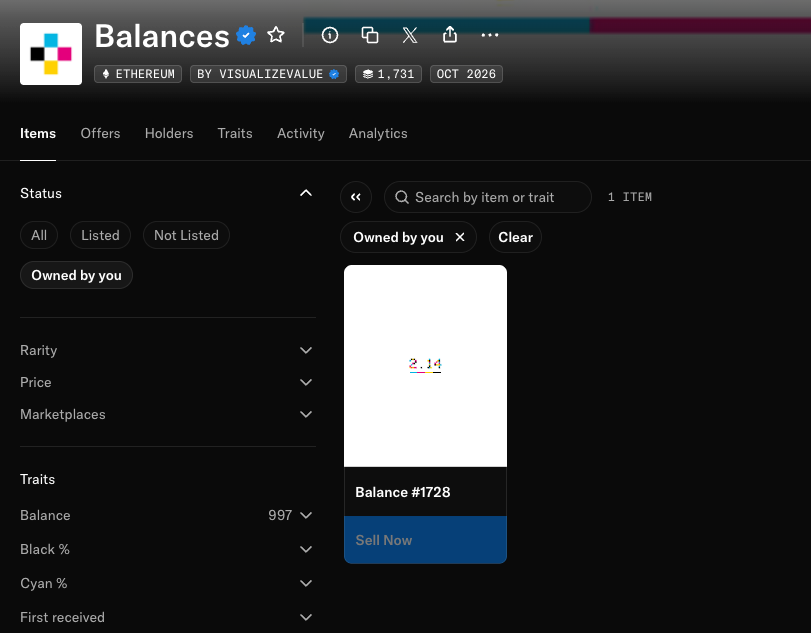The height and width of the screenshot is (633, 811).
Task: Open the BY VISUALIZEVALUE creator link
Action: click(x=268, y=74)
